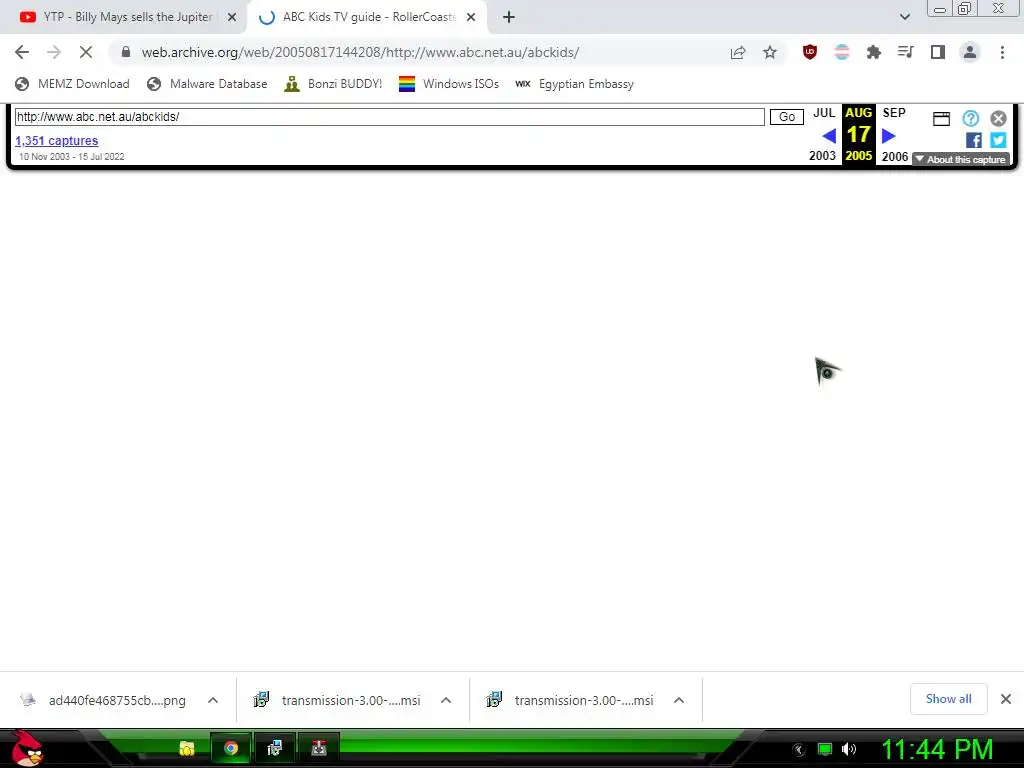Image resolution: width=1024 pixels, height=768 pixels.
Task: Share capture on Twitter
Action: coord(998,140)
